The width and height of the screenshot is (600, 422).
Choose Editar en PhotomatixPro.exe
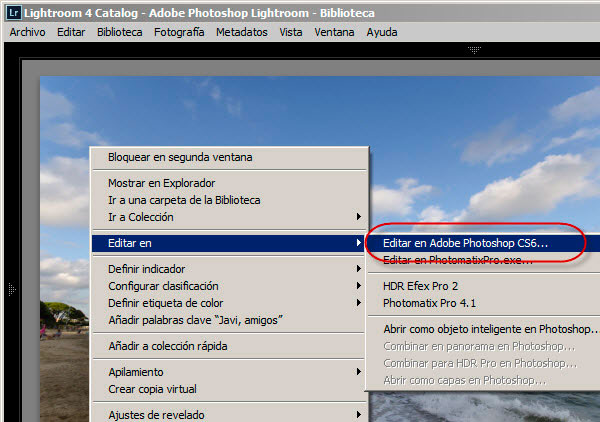pos(483,260)
